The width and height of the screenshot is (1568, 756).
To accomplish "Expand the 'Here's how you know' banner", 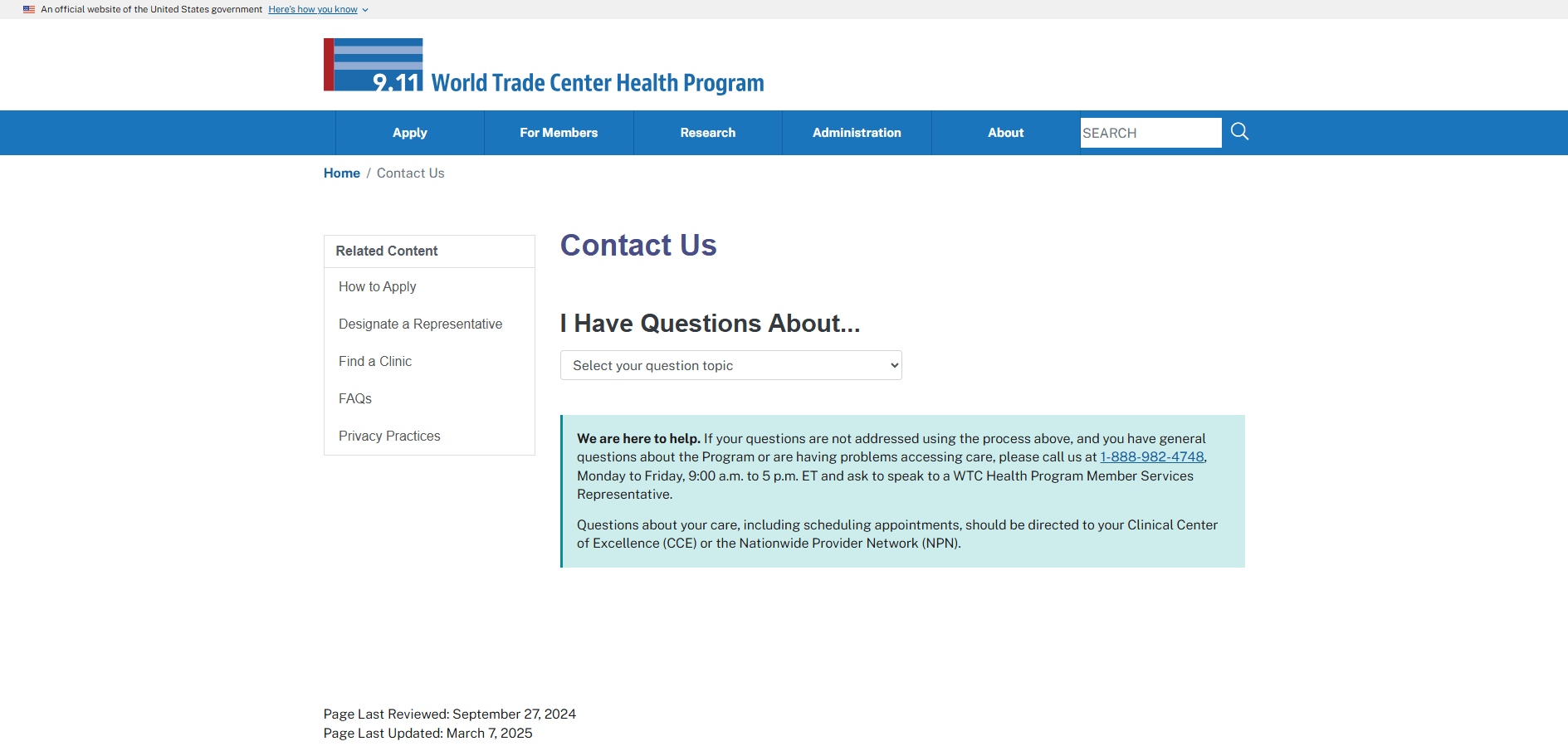I will [318, 10].
